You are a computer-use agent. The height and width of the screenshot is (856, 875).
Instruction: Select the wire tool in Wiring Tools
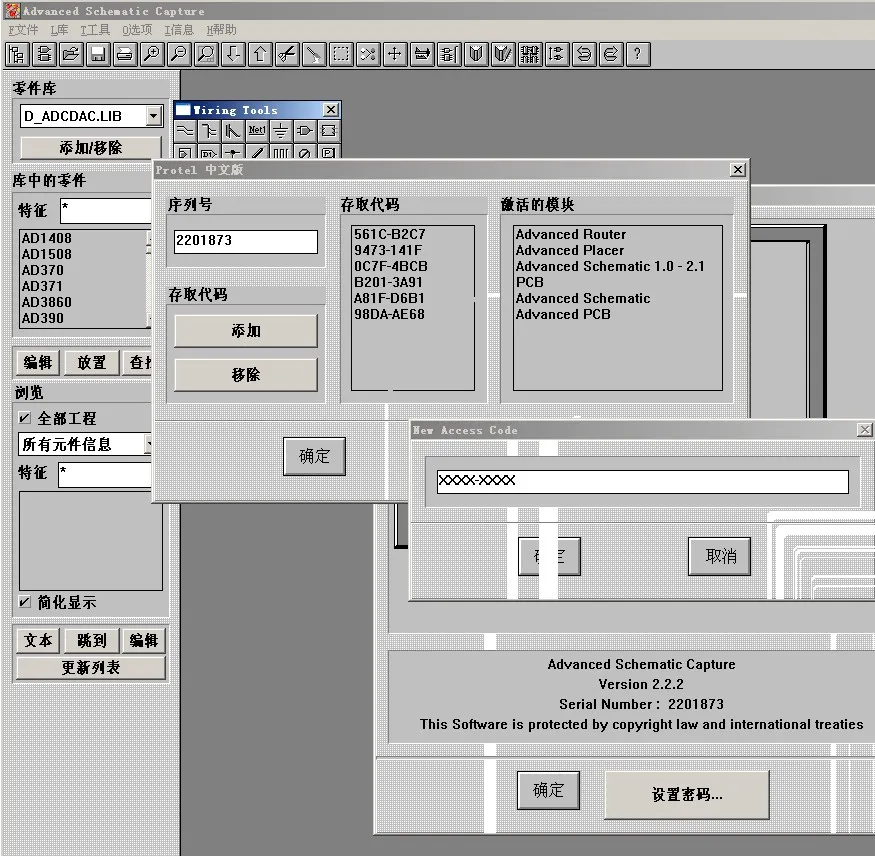pyautogui.click(x=185, y=131)
